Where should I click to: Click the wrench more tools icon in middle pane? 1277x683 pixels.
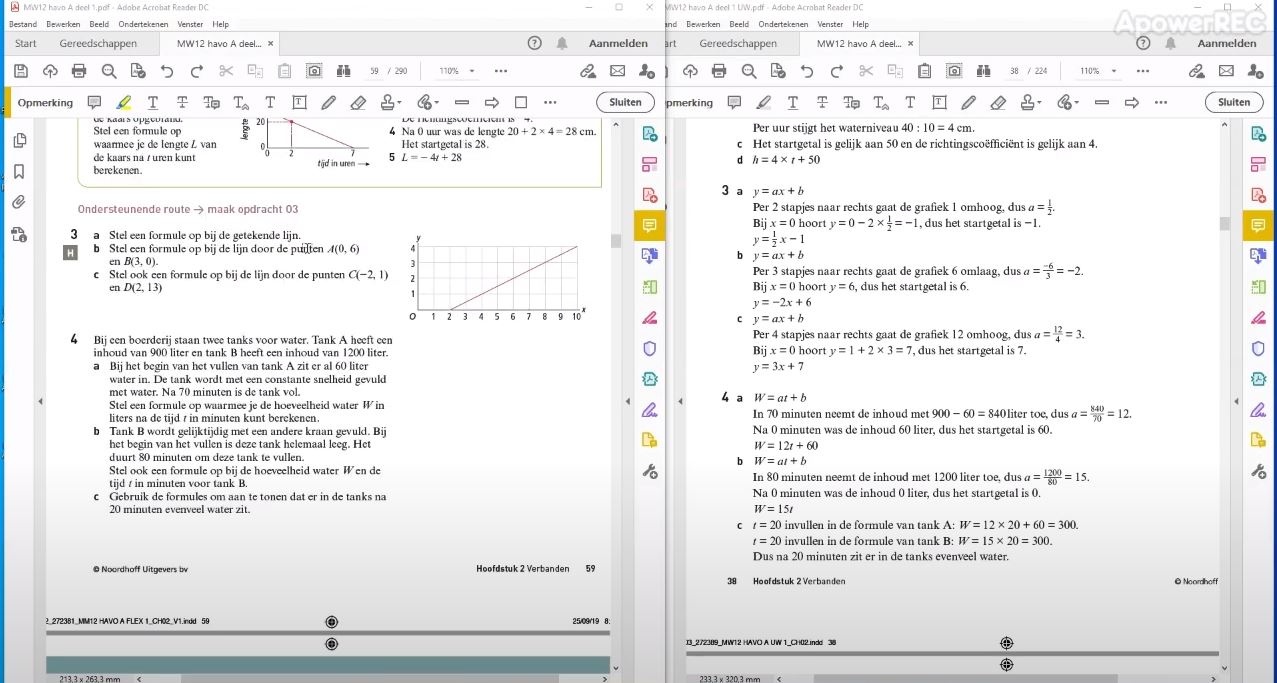tap(650, 471)
